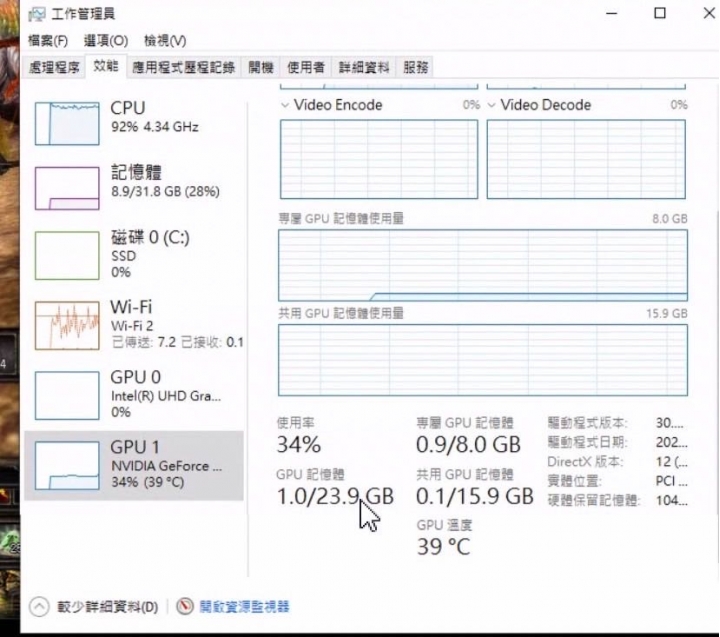Click the 驅動程式日期 driver date label

pos(588,442)
